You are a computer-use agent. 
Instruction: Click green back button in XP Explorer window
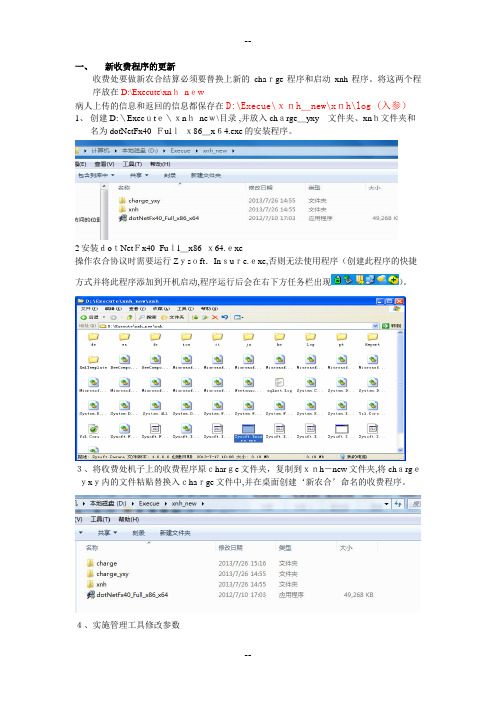pyautogui.click(x=84, y=317)
